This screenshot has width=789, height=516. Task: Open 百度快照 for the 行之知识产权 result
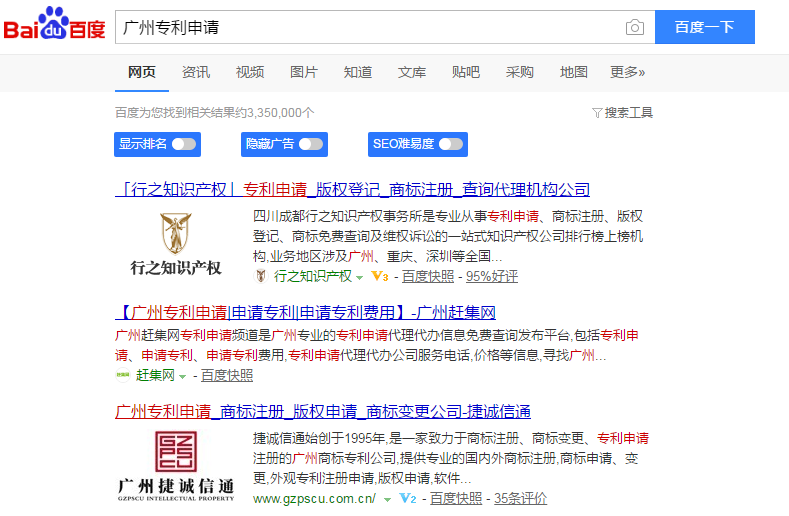coord(428,276)
